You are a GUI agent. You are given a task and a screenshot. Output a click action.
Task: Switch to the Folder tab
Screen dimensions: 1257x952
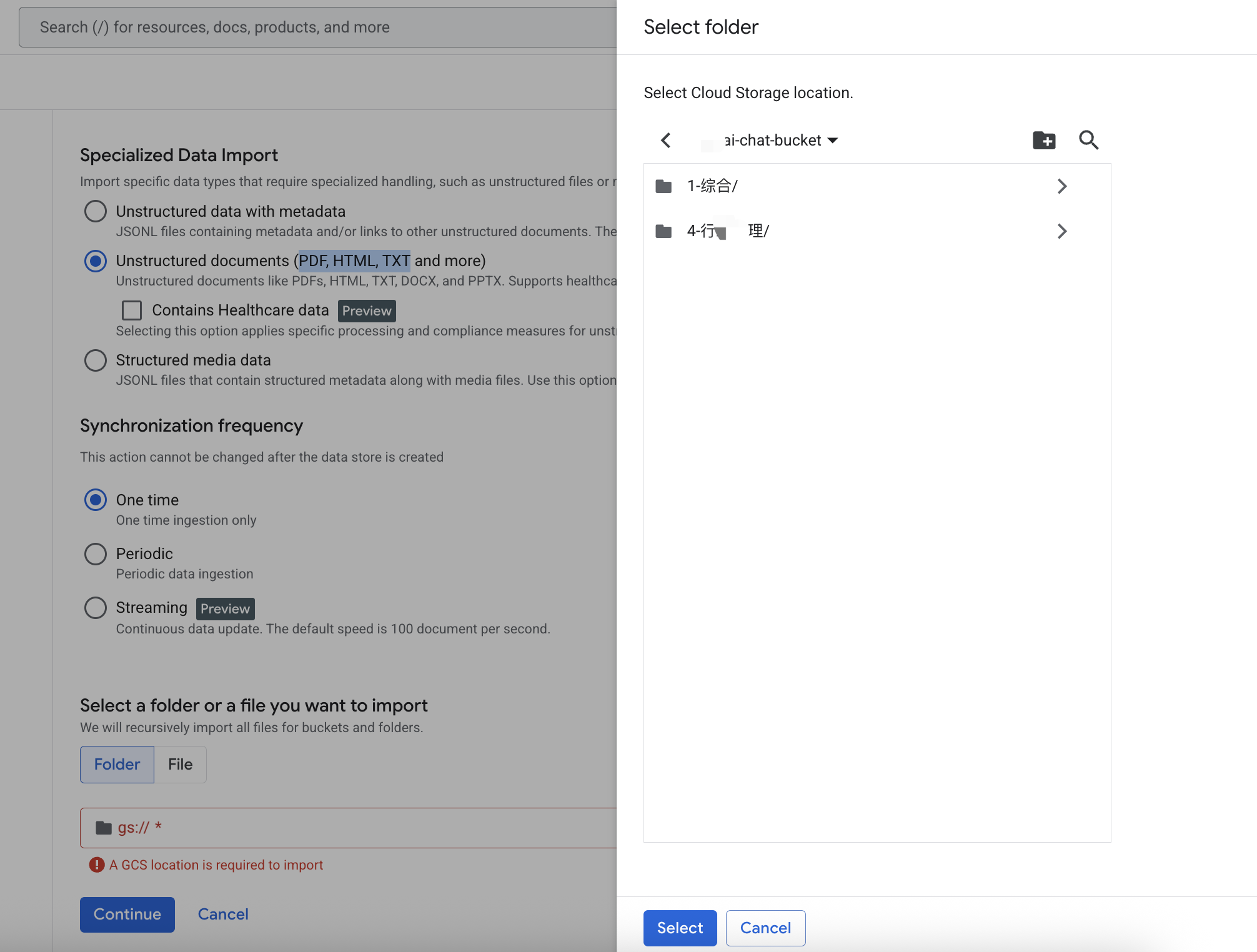[x=117, y=764]
